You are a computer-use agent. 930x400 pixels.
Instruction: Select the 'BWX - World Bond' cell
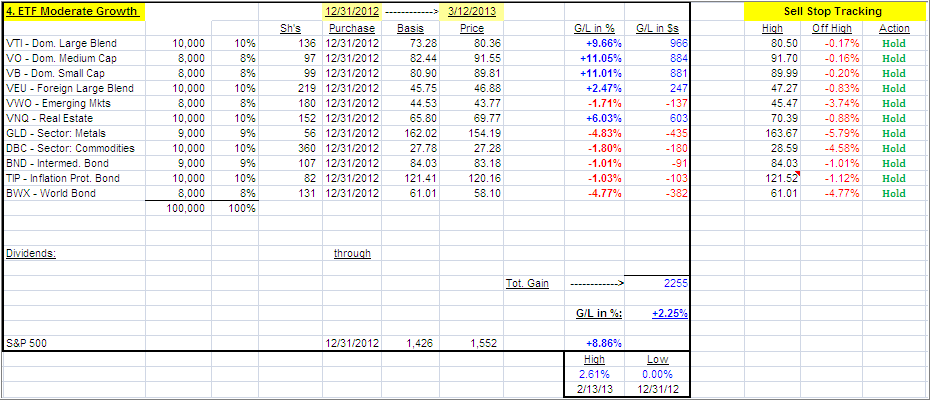pos(74,193)
